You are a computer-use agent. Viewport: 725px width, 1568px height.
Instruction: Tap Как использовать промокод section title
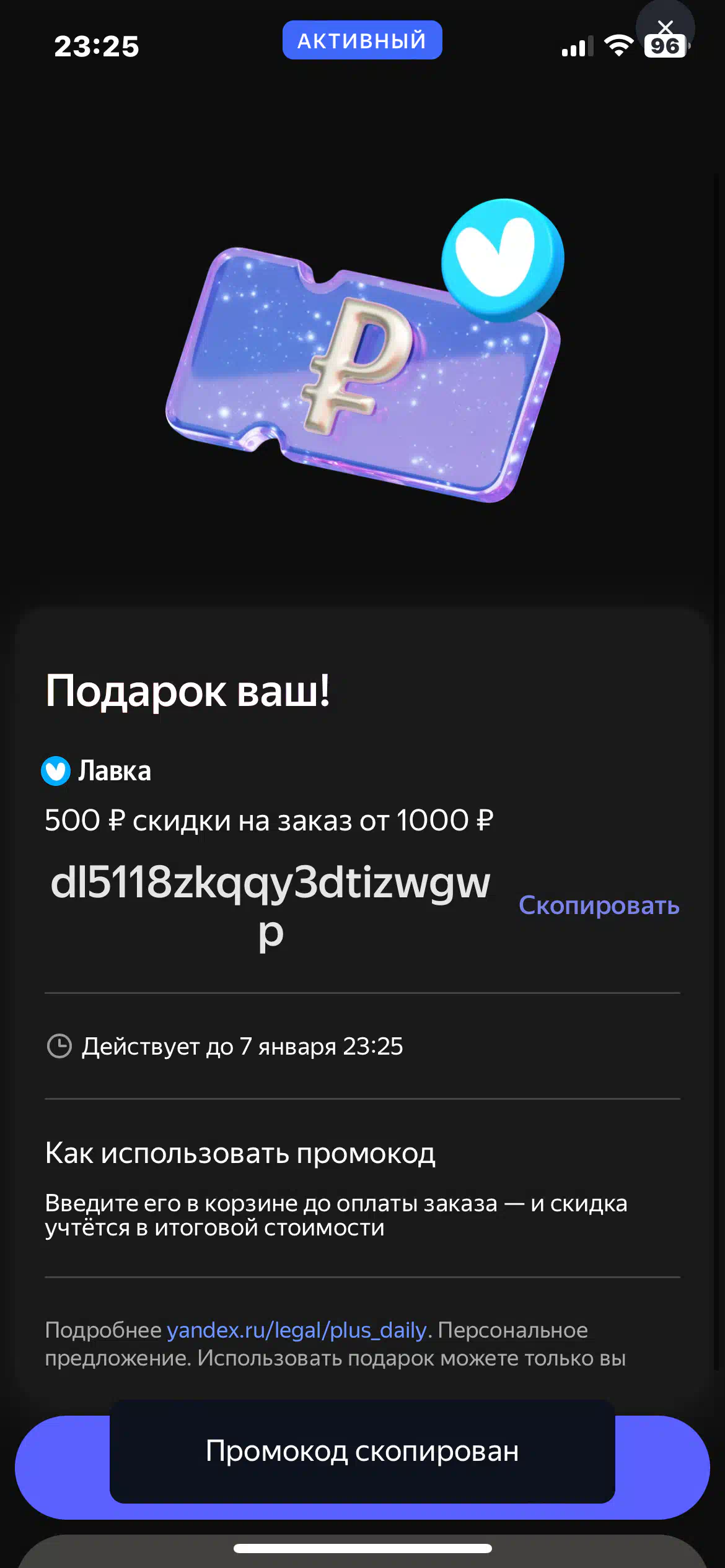coord(240,1153)
